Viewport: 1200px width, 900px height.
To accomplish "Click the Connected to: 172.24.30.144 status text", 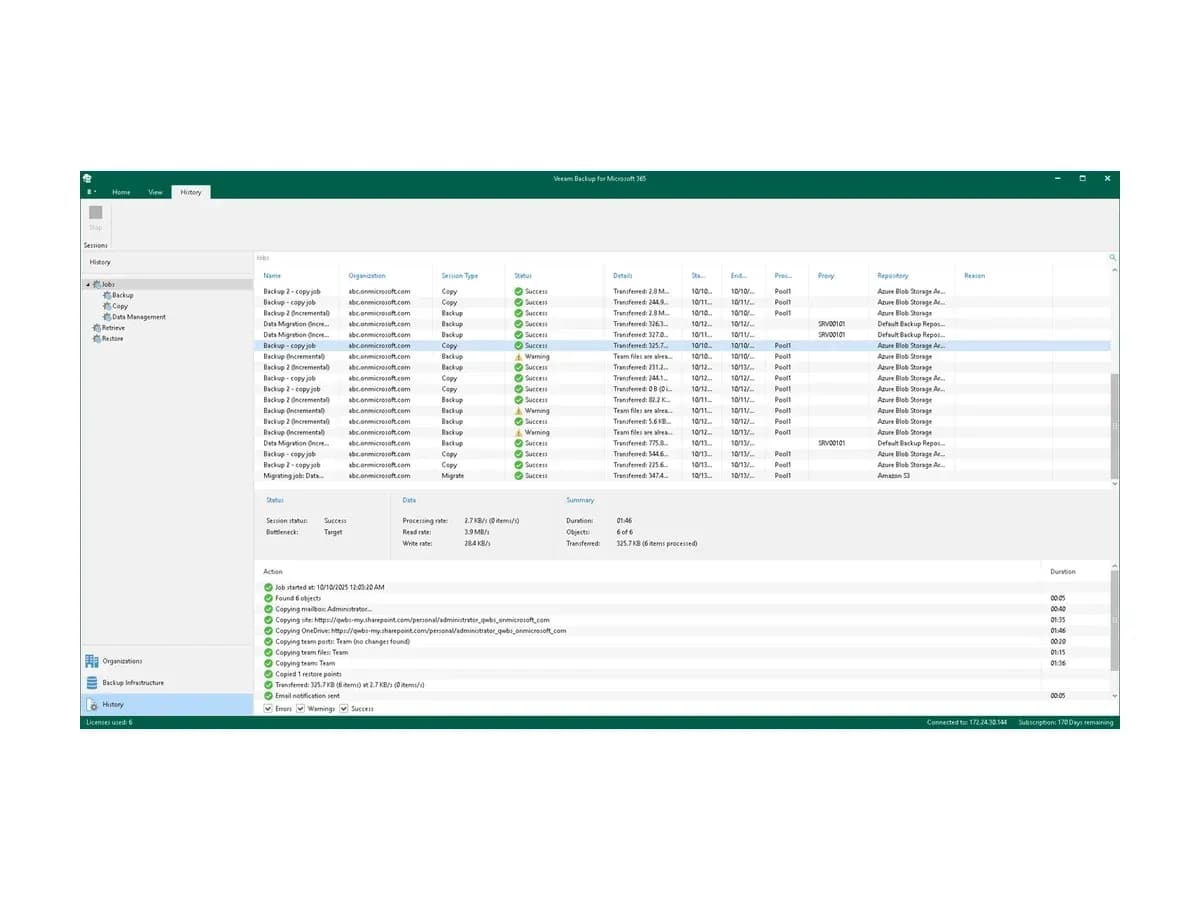I will (968, 722).
